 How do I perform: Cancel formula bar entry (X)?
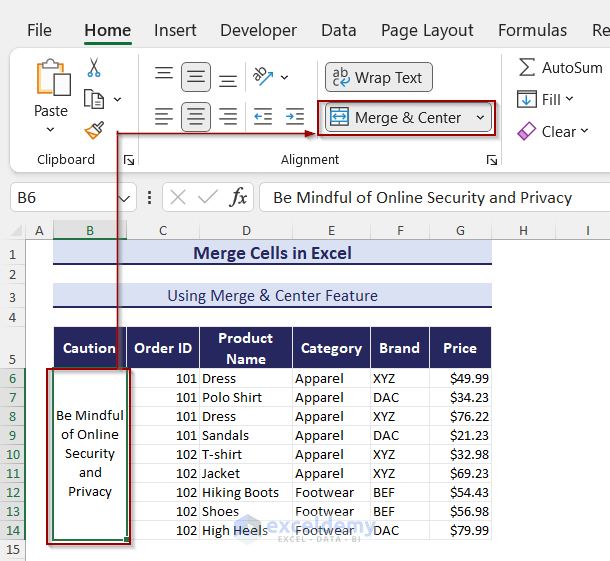178,198
